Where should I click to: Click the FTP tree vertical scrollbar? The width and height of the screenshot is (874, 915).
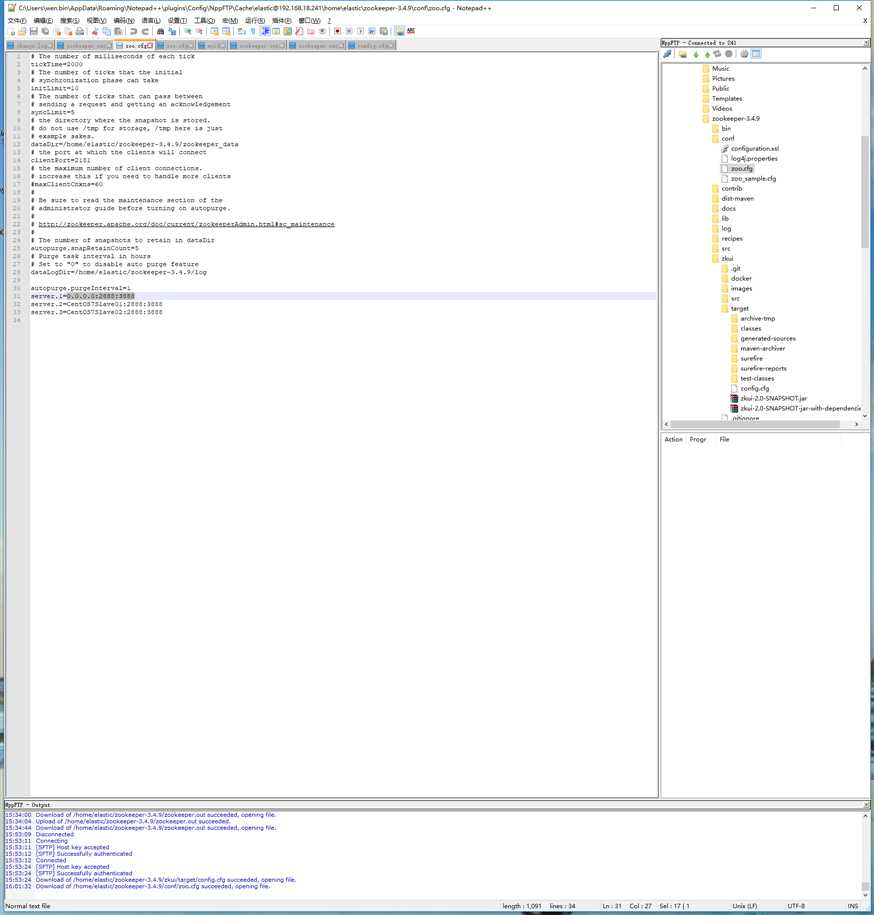point(865,193)
